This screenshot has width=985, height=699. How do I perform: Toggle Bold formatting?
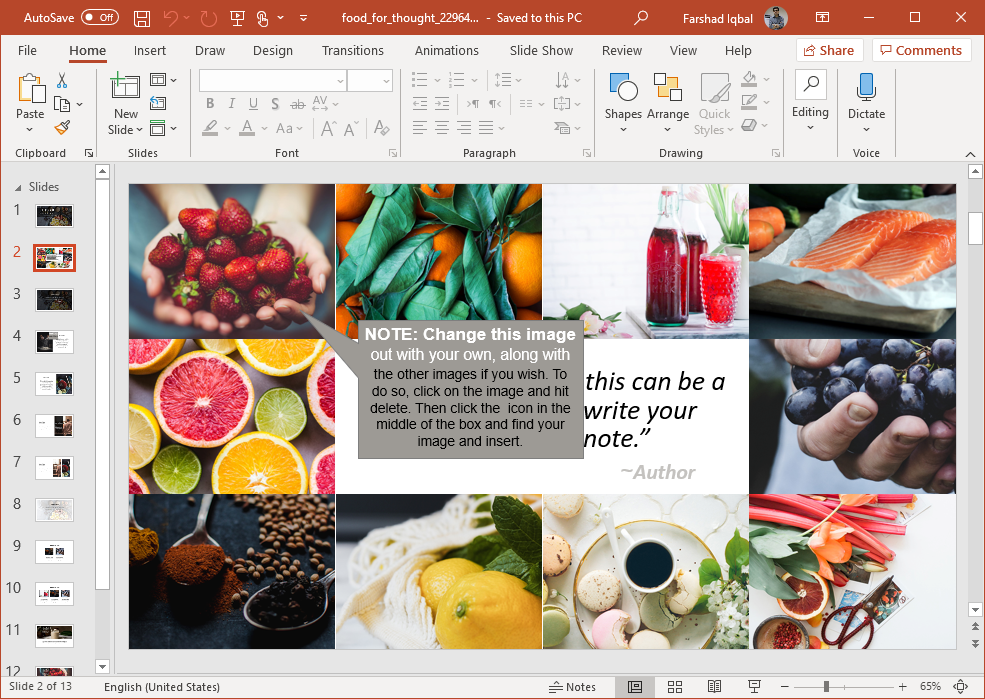click(x=210, y=104)
